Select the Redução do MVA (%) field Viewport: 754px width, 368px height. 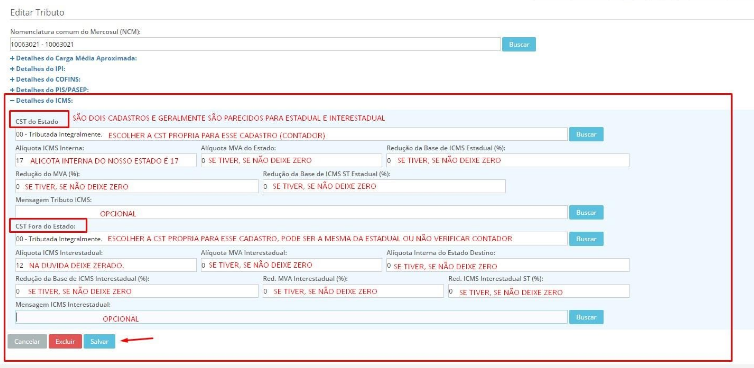[137, 186]
